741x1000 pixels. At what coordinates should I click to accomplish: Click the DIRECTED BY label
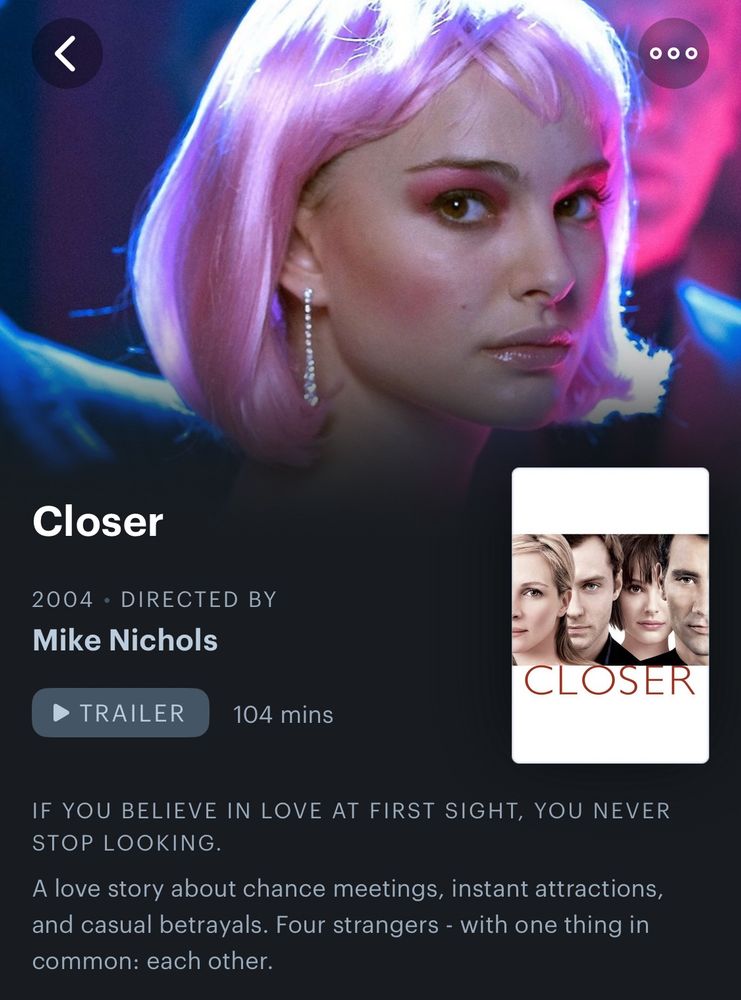pyautogui.click(x=198, y=599)
